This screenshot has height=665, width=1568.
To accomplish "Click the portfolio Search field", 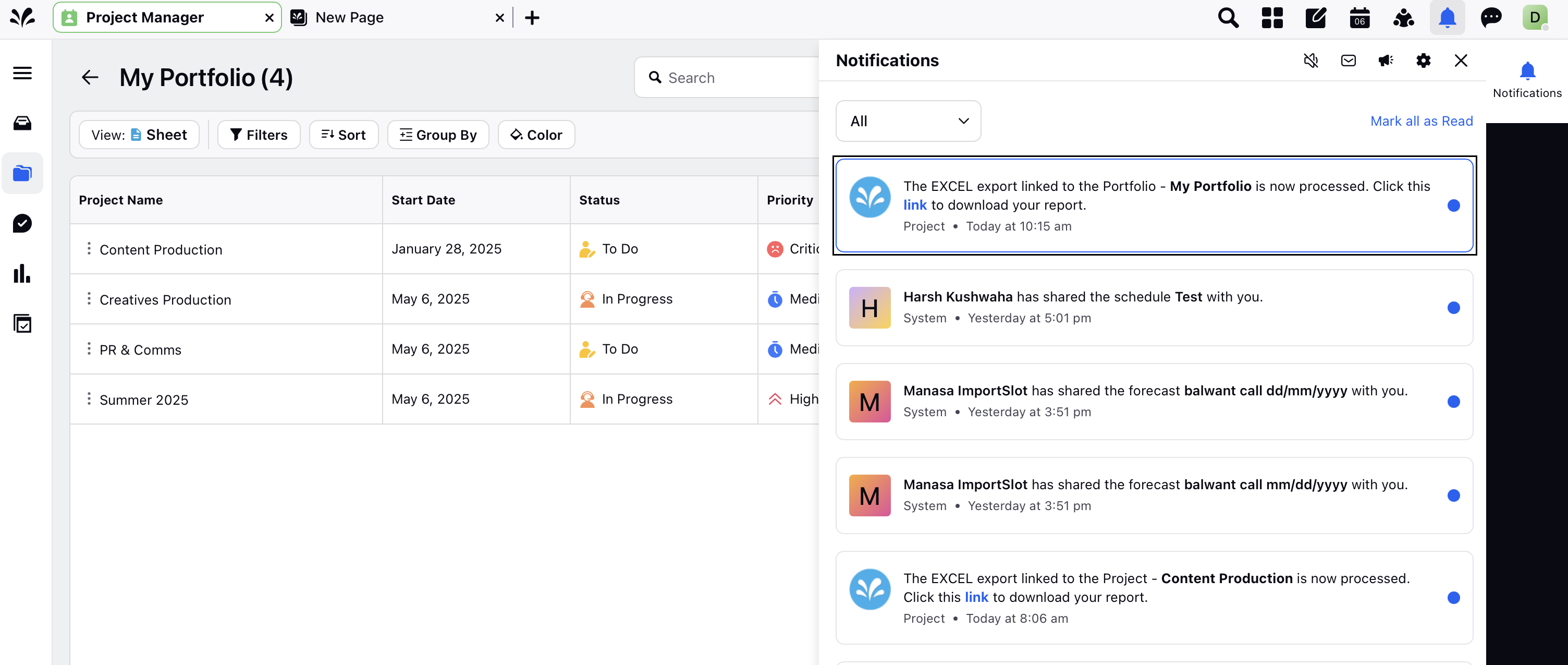I will pos(727,77).
